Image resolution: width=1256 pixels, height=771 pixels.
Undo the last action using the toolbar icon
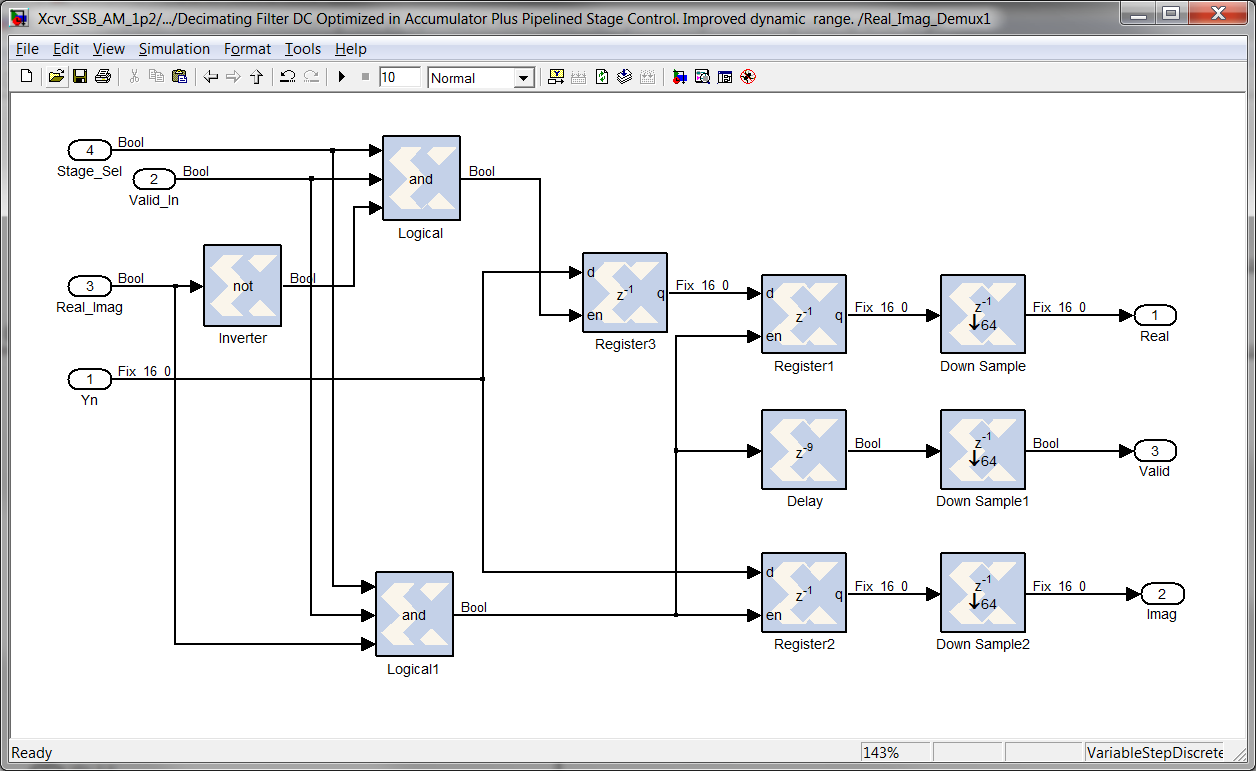(x=287, y=77)
